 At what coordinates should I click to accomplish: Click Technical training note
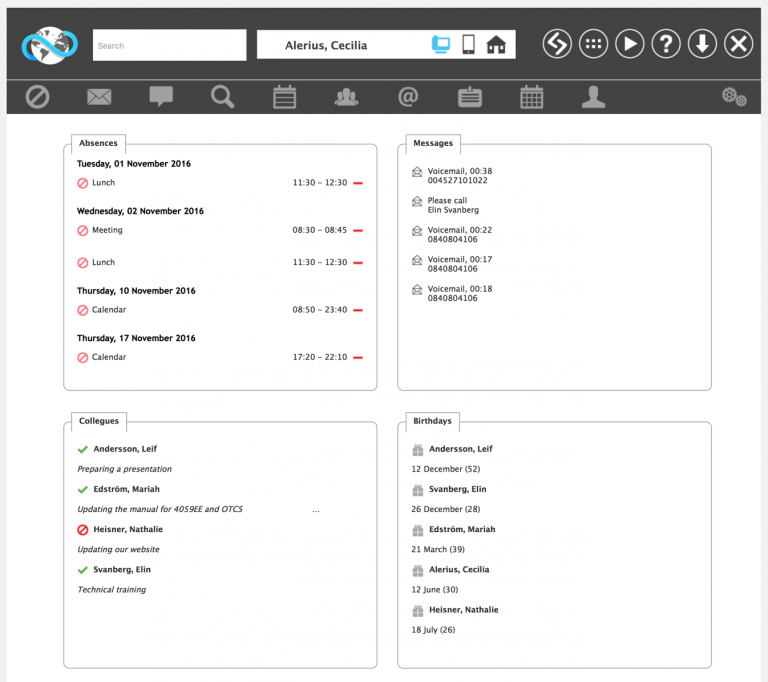point(112,589)
